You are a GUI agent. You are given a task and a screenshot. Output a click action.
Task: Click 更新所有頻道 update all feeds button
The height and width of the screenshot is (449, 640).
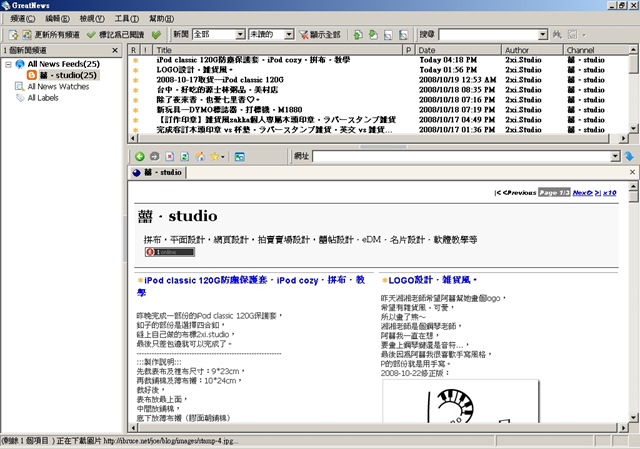[51, 35]
